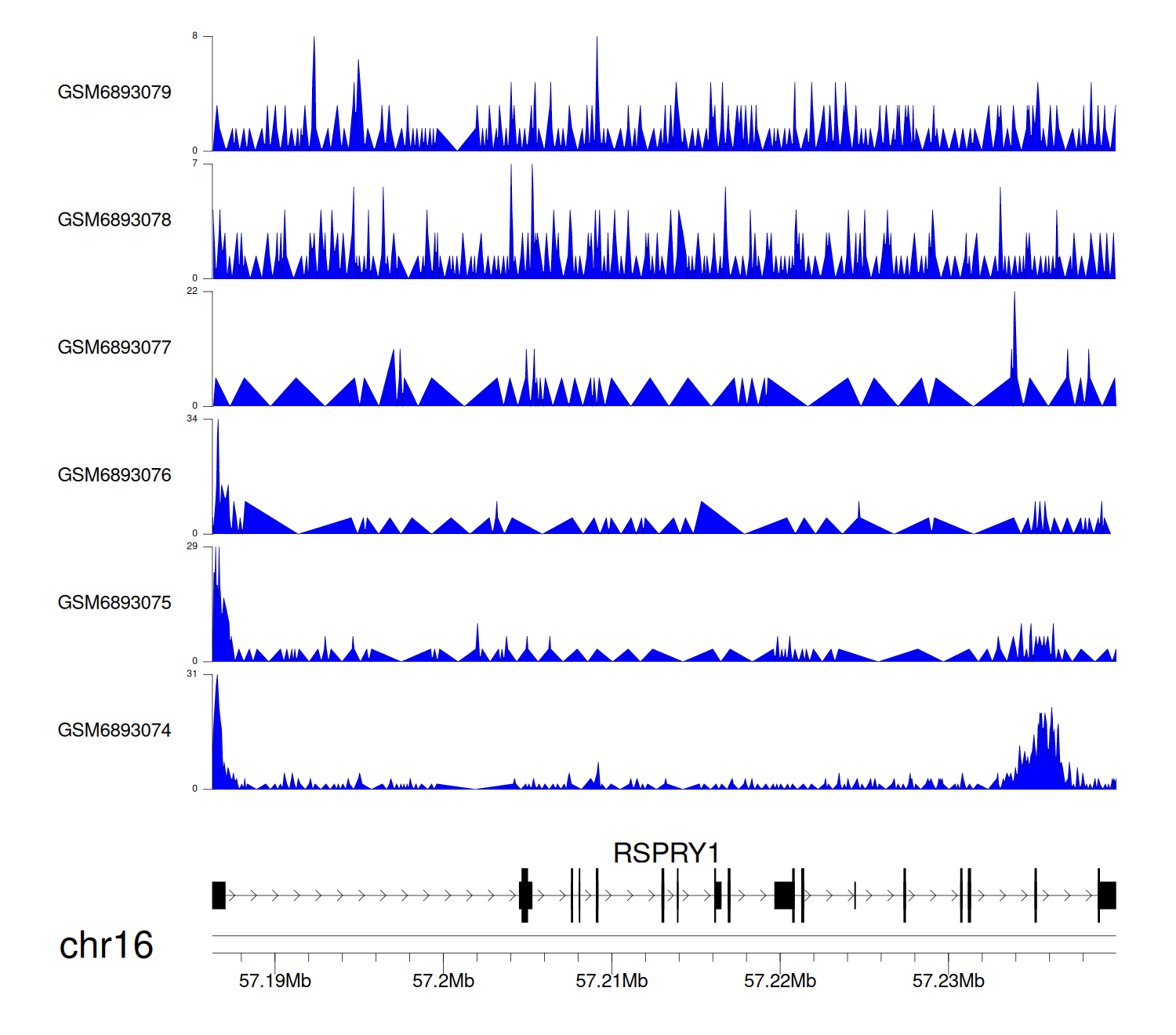Click the 57.19Mb axis position label
This screenshot has width=1176, height=1035.
click(275, 981)
